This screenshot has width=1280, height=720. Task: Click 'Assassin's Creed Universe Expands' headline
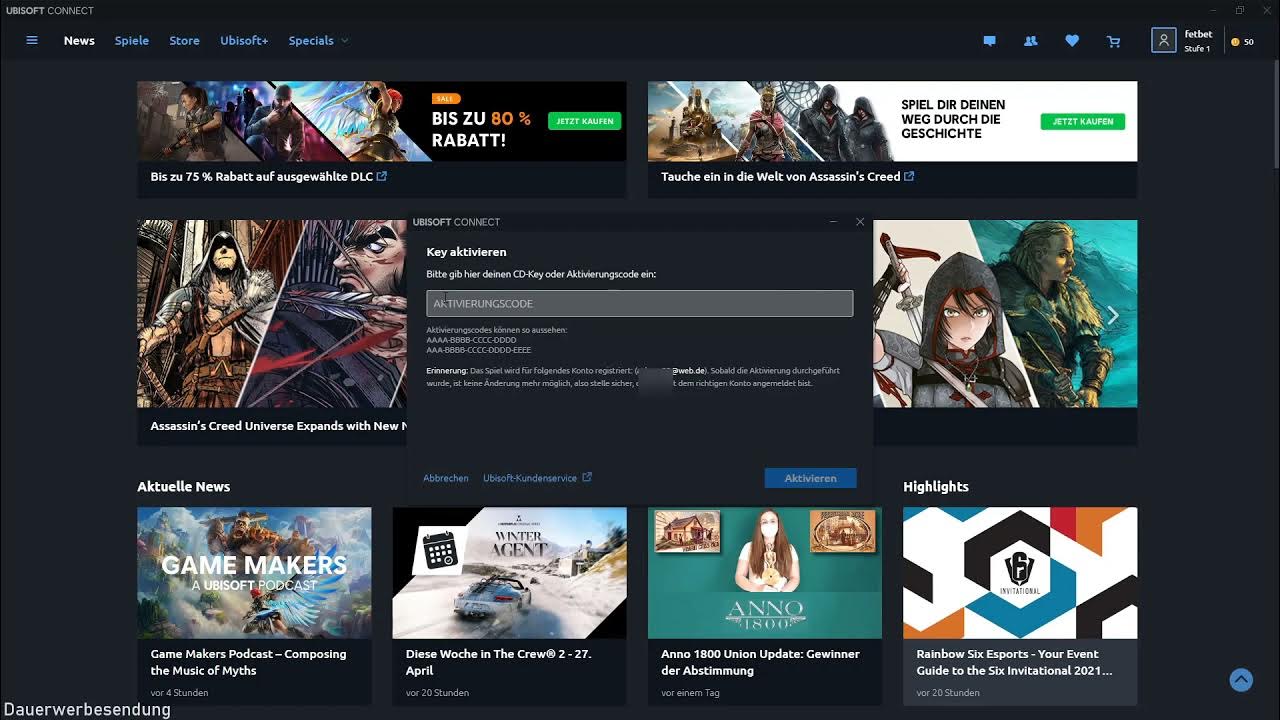point(279,426)
